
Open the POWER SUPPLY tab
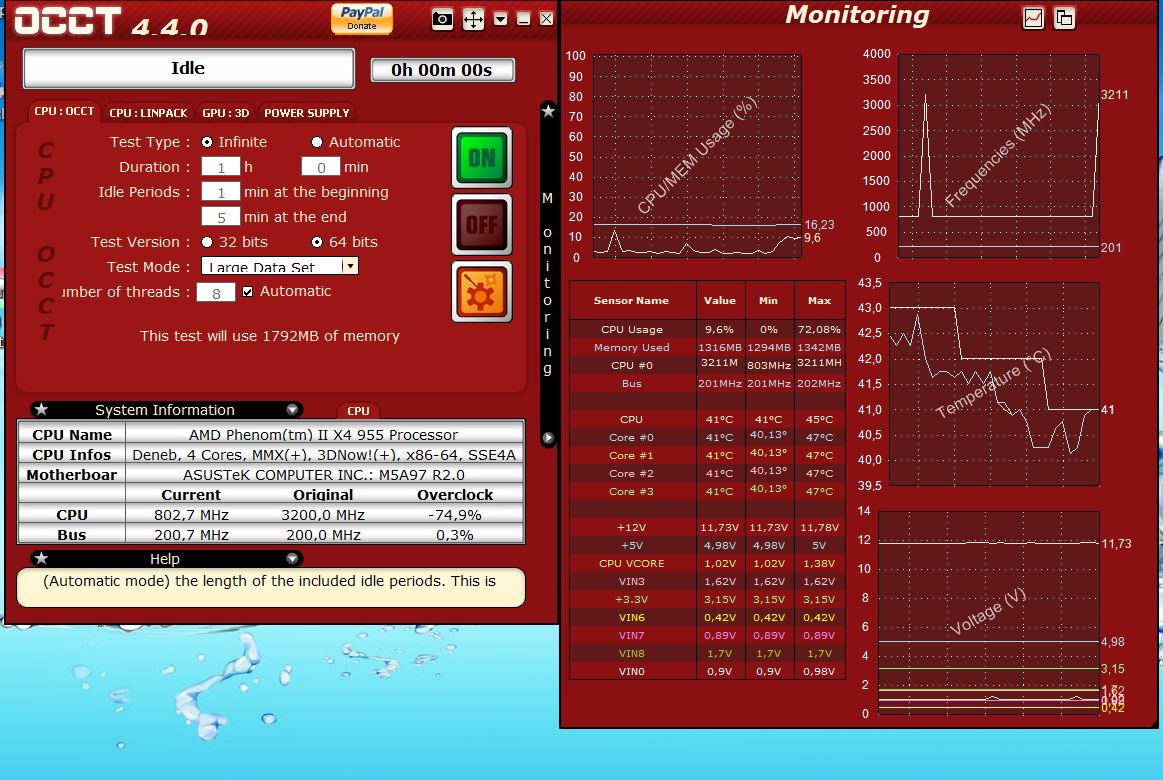pos(306,113)
